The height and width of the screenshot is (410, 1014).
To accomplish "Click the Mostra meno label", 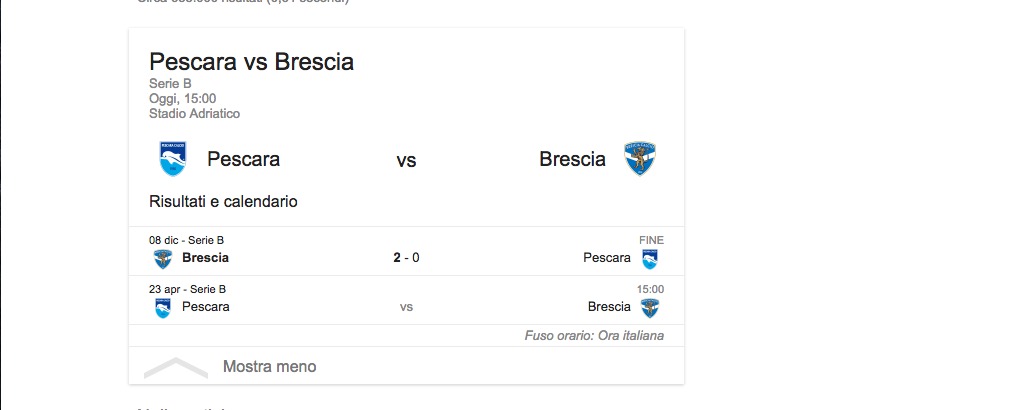I will point(269,367).
